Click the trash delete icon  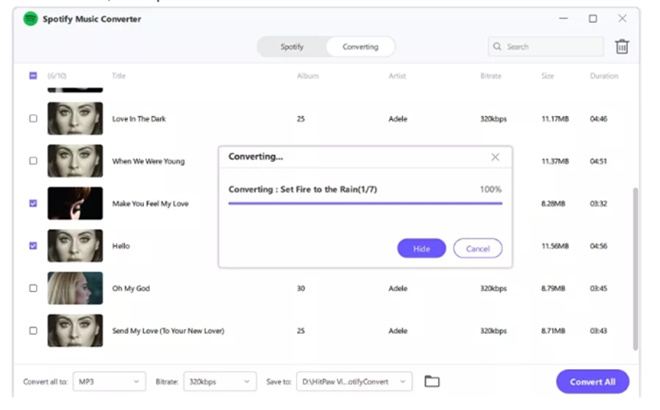click(x=622, y=47)
